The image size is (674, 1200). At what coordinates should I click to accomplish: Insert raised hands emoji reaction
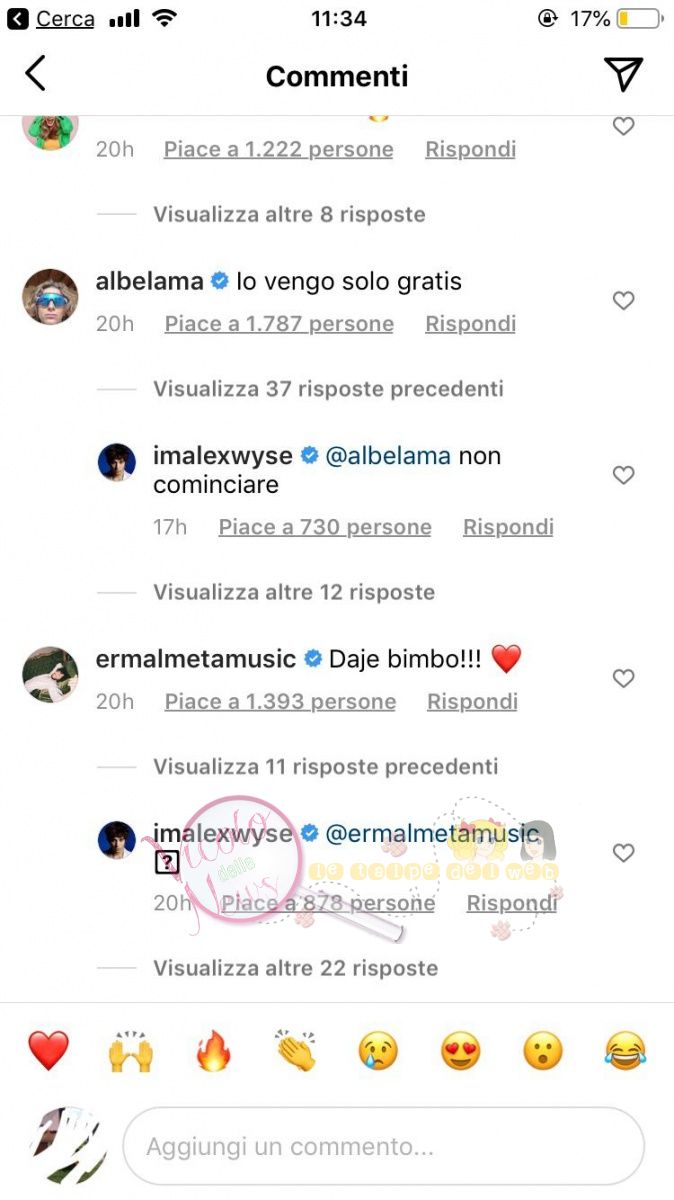coord(131,1051)
